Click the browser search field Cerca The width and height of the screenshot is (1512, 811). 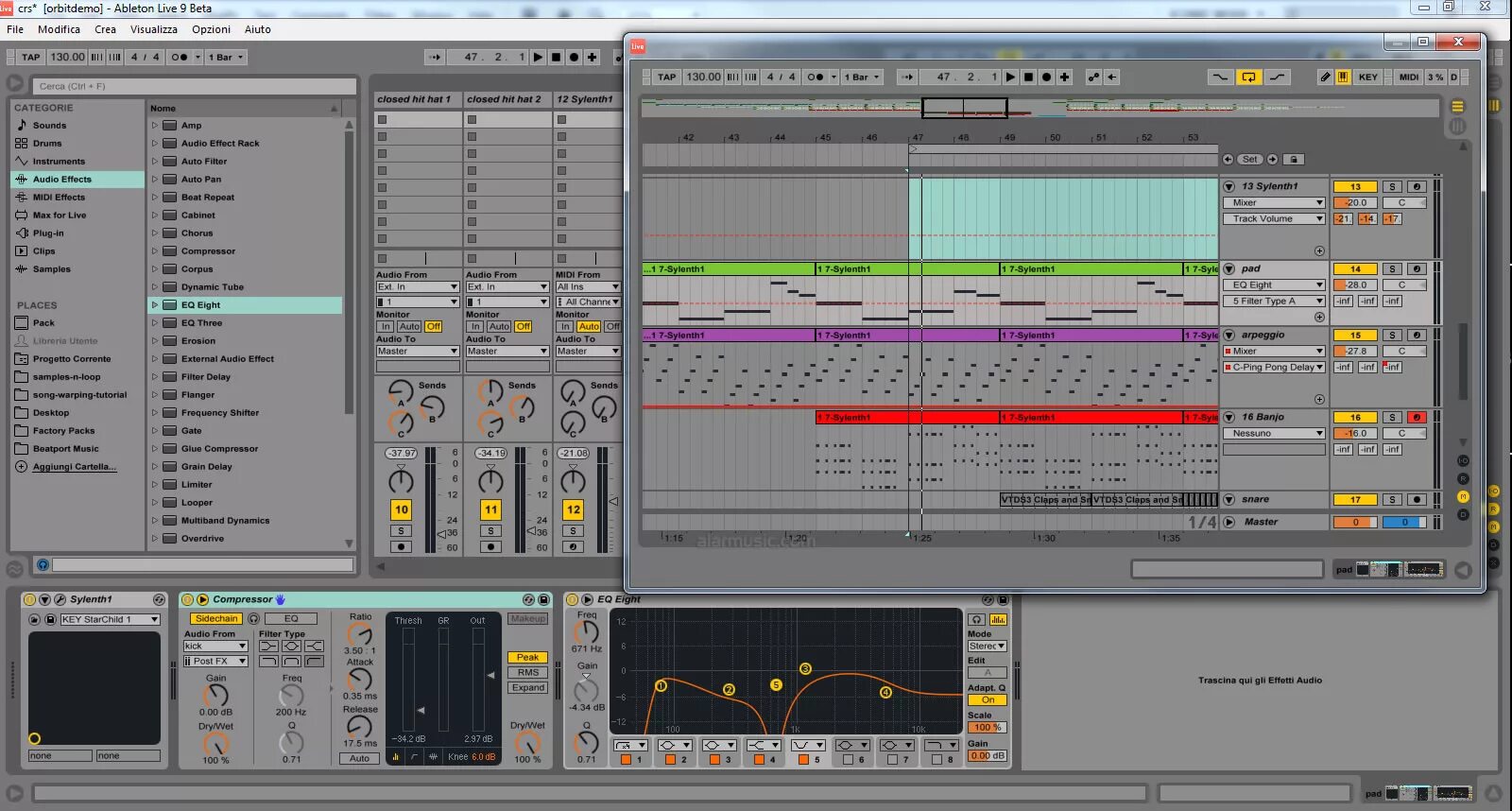coord(195,86)
